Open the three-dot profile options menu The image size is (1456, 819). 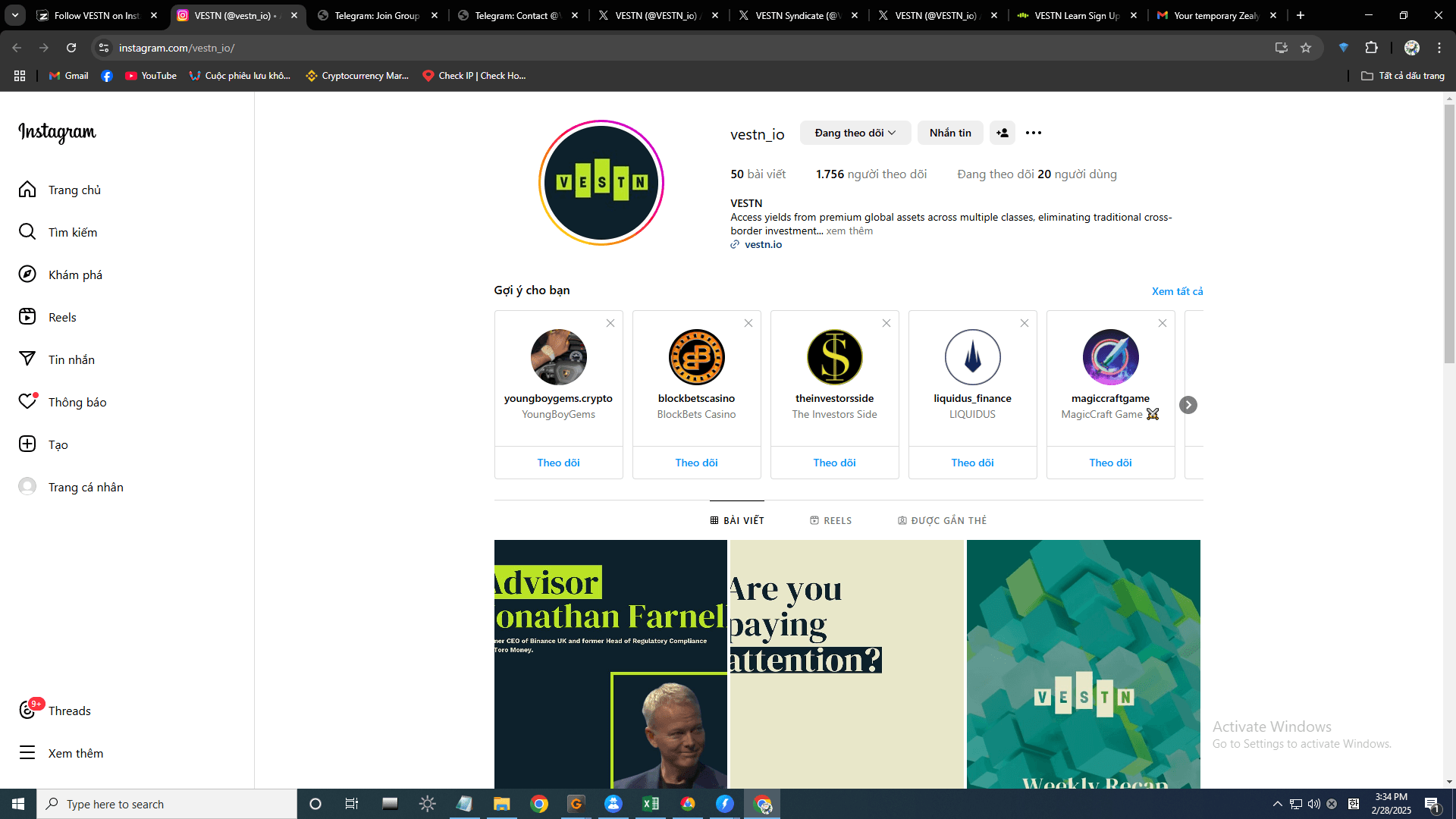click(x=1033, y=133)
